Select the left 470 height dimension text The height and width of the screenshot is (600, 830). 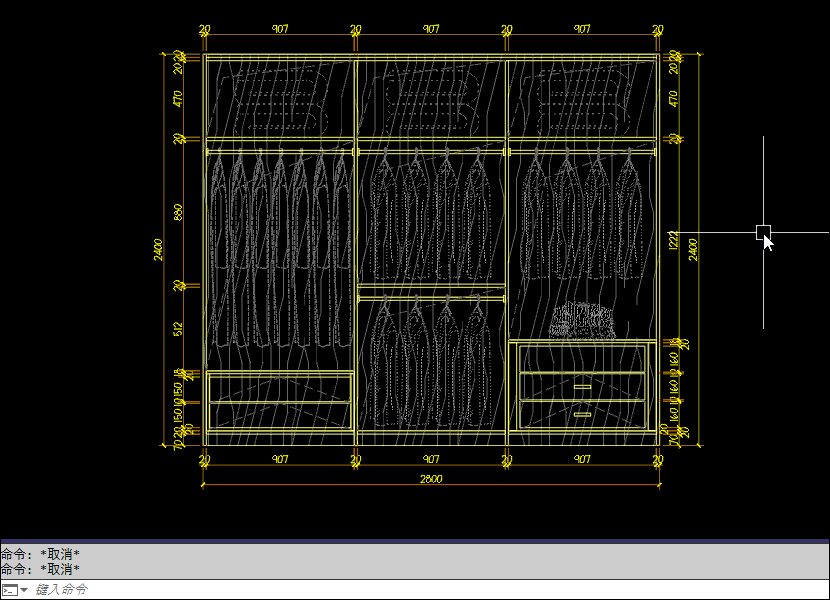(x=178, y=98)
